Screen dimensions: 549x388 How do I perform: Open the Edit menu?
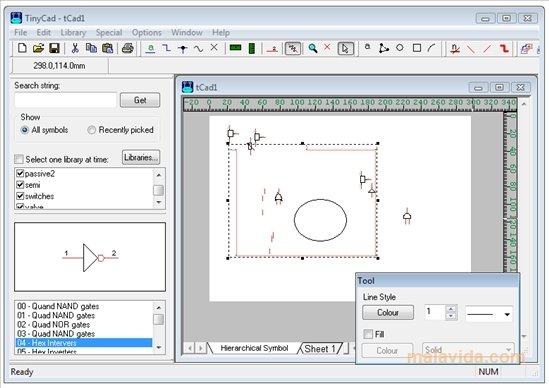coord(44,33)
